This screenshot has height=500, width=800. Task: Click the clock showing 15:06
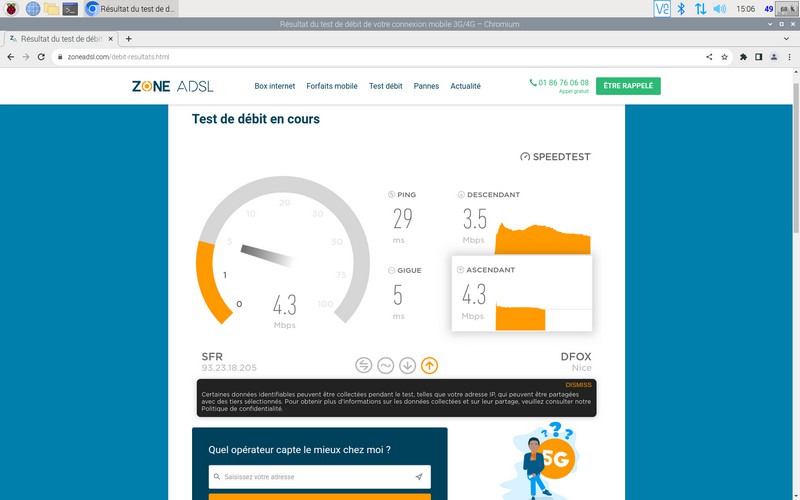point(745,9)
